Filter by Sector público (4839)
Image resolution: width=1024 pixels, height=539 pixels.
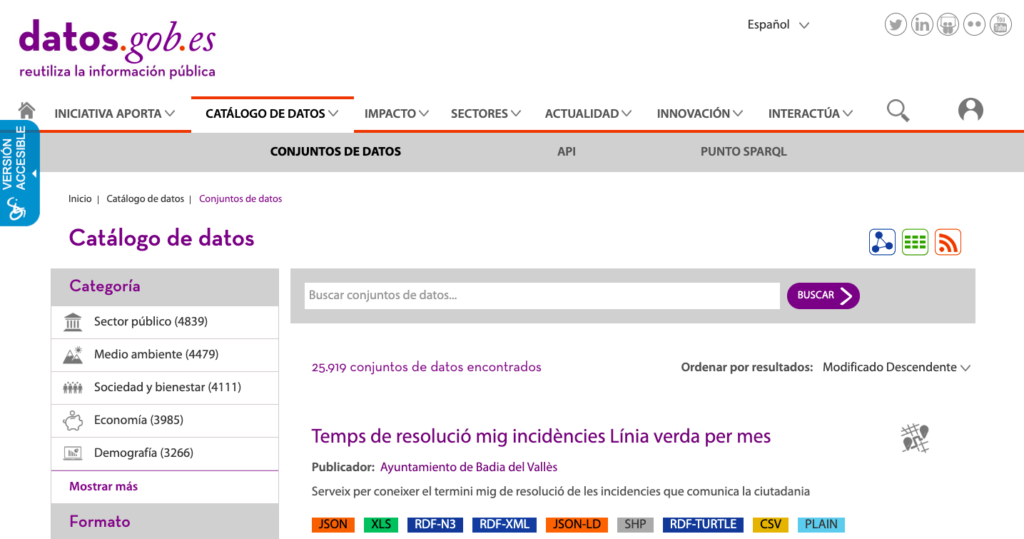pos(151,321)
